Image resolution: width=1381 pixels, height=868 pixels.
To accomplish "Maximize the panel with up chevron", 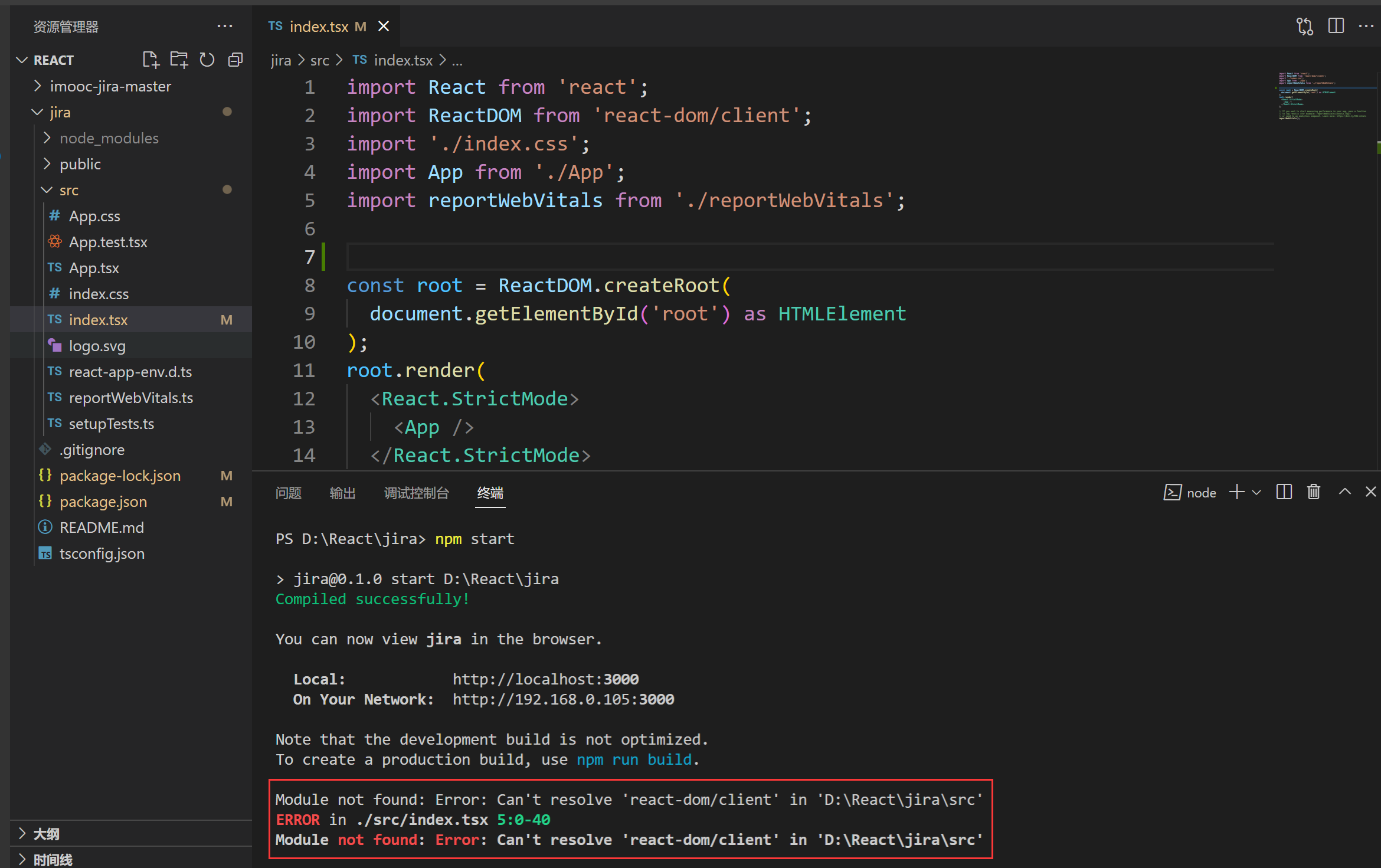I will [x=1344, y=492].
